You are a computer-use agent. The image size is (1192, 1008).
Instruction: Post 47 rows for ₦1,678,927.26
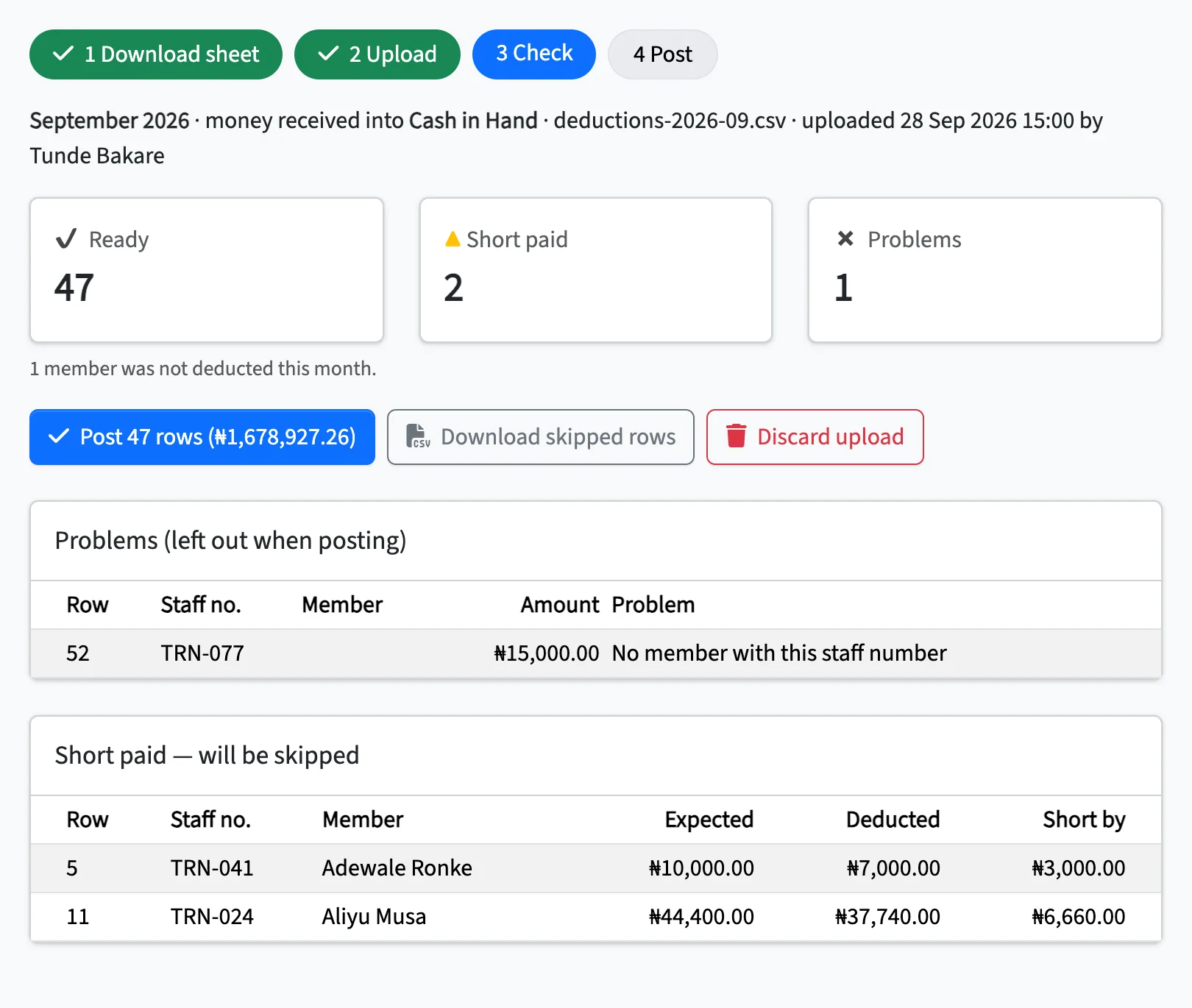[202, 437]
